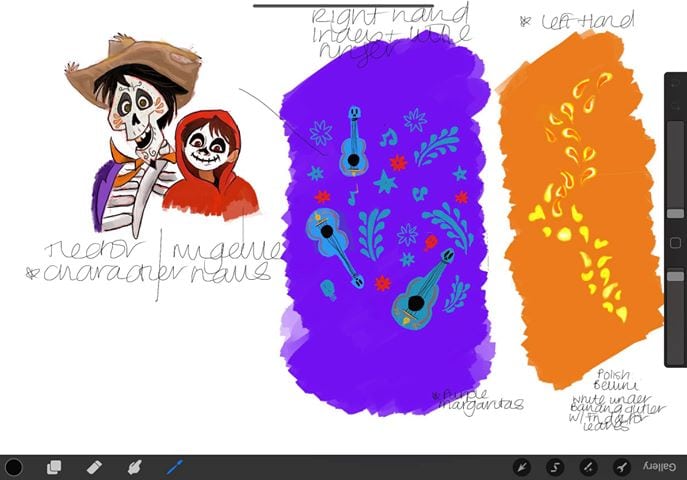This screenshot has height=480, width=687.
Task: Click the "Purple margaritas" handwritten note
Action: (478, 401)
